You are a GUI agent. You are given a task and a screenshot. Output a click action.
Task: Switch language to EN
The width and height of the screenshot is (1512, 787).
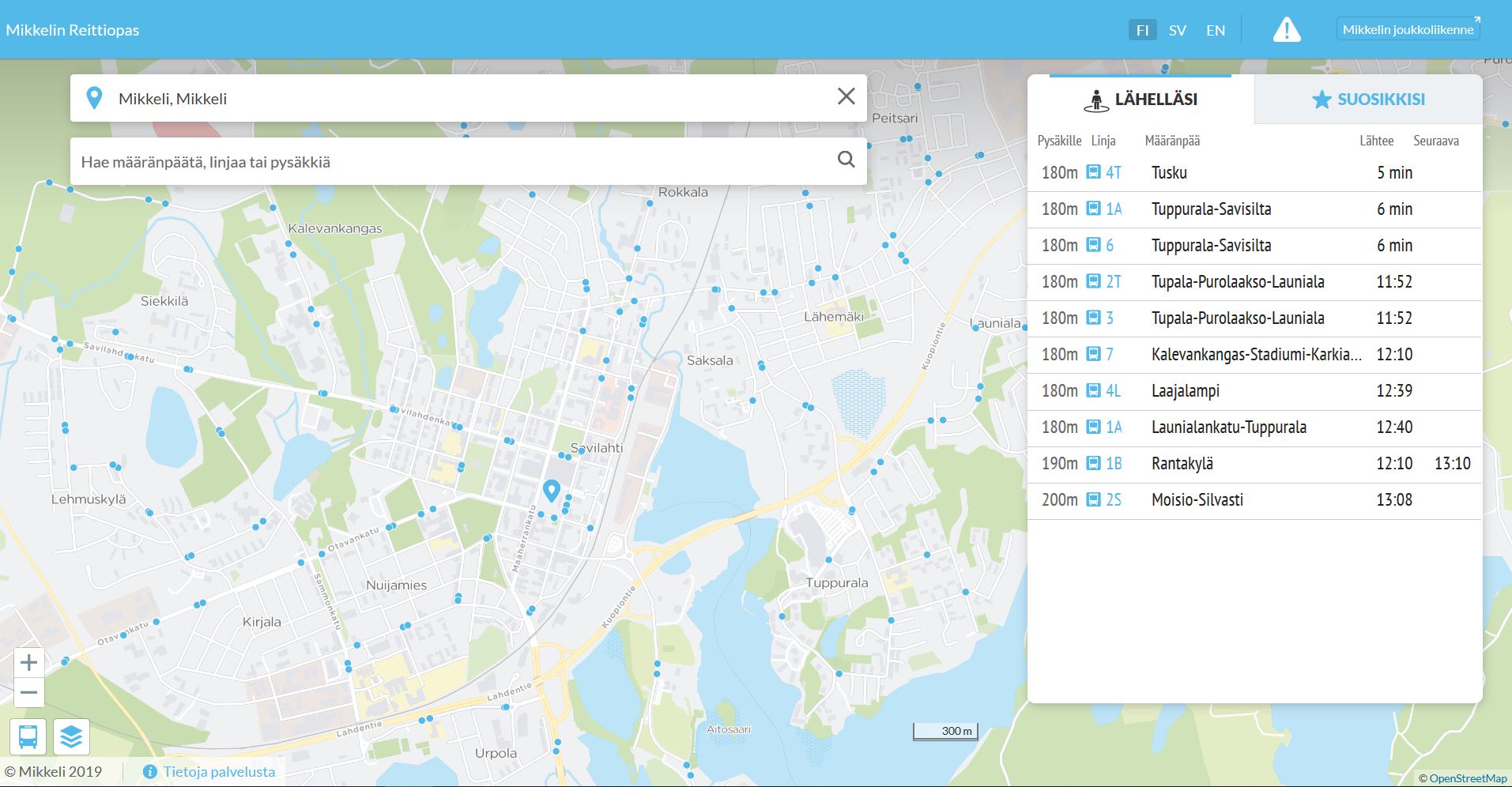[x=1215, y=31]
